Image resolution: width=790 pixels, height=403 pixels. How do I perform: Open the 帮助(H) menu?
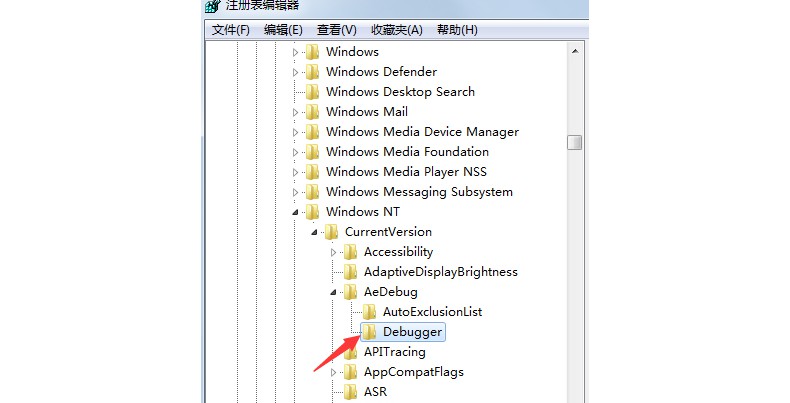[x=457, y=30]
